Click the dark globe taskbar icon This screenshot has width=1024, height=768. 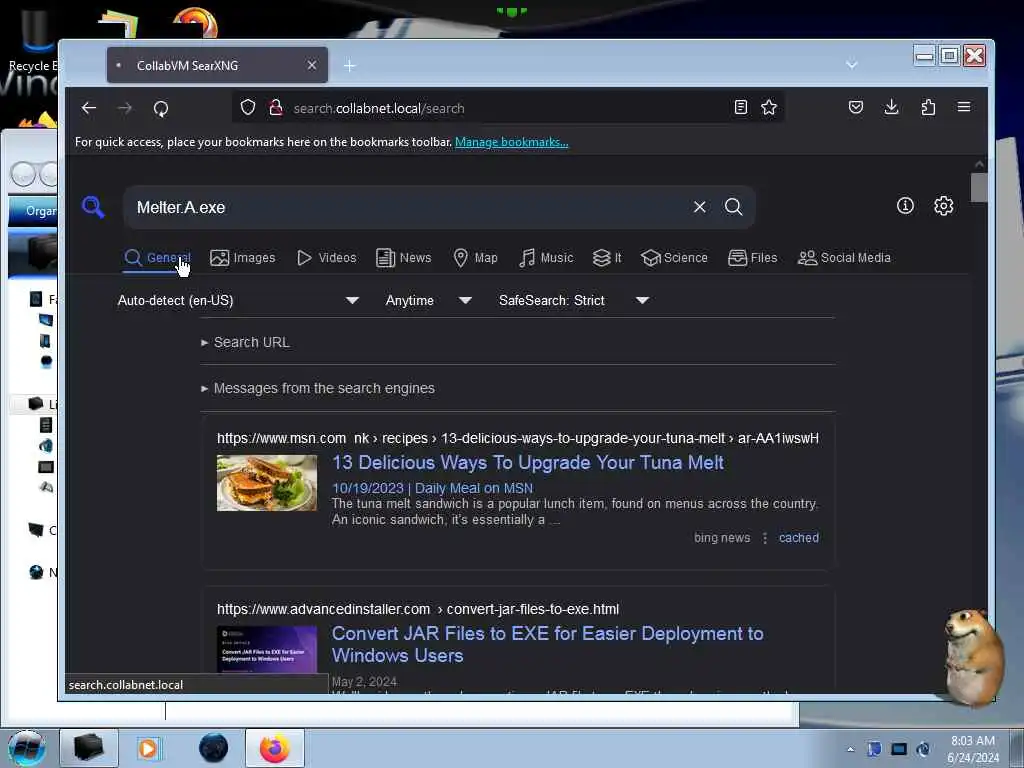[x=214, y=748]
